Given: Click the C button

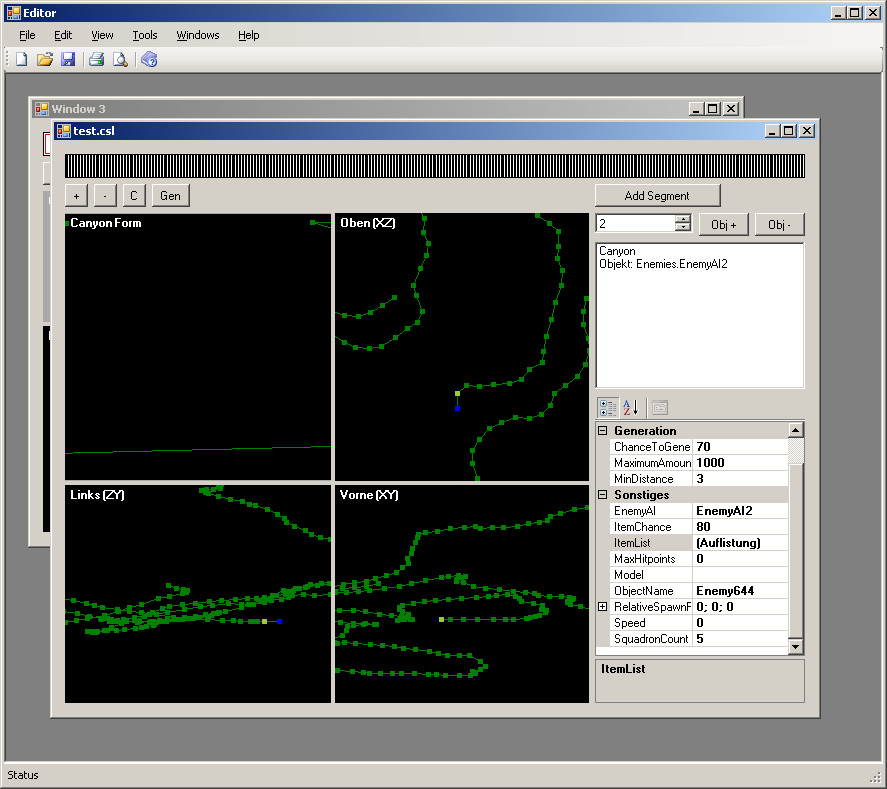Looking at the screenshot, I should pyautogui.click(x=134, y=196).
